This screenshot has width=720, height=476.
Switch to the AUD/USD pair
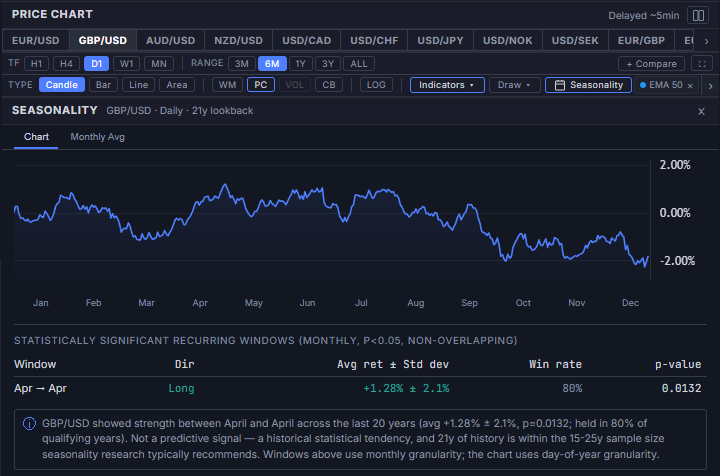coord(170,40)
